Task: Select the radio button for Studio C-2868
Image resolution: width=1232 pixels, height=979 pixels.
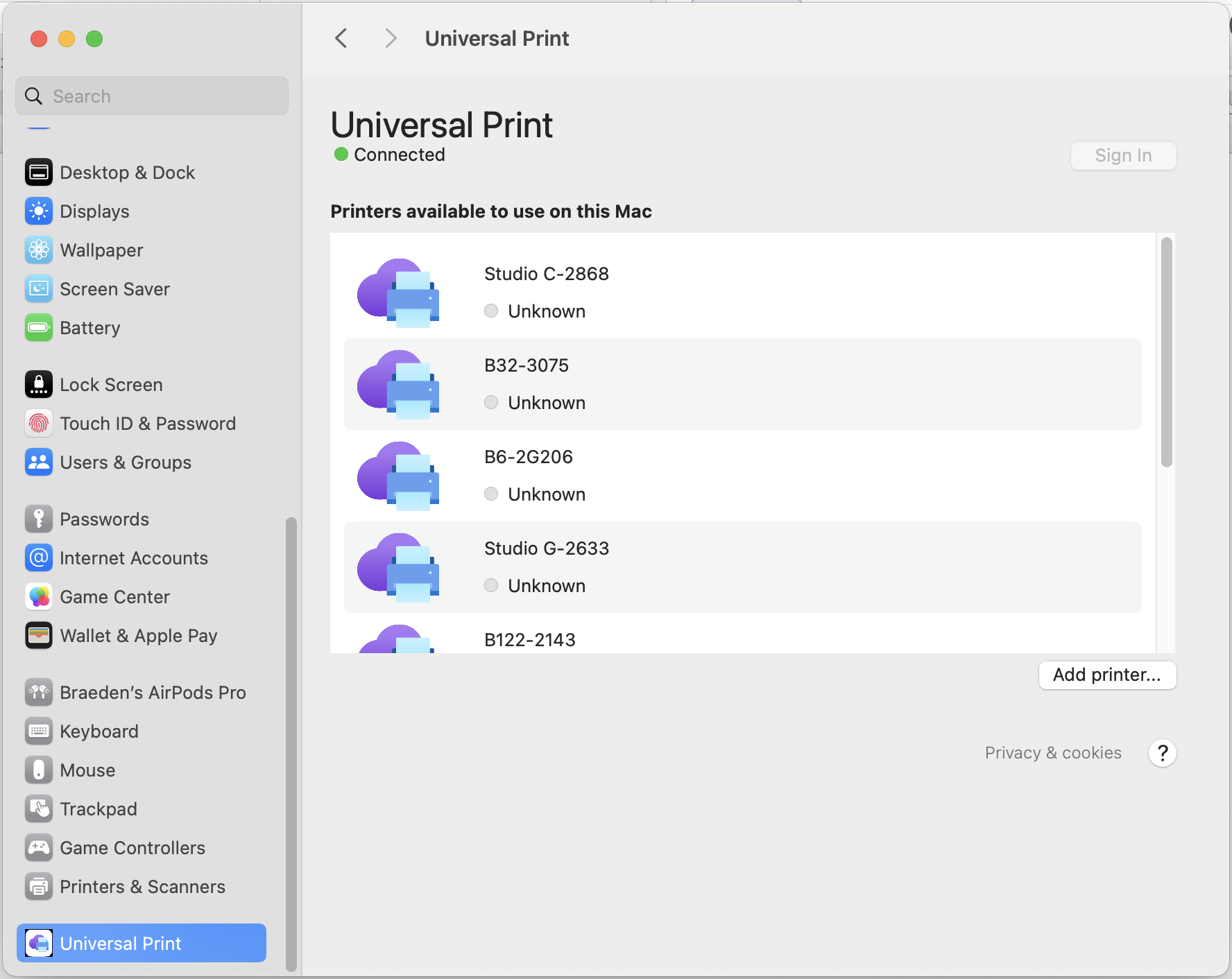Action: [x=491, y=311]
